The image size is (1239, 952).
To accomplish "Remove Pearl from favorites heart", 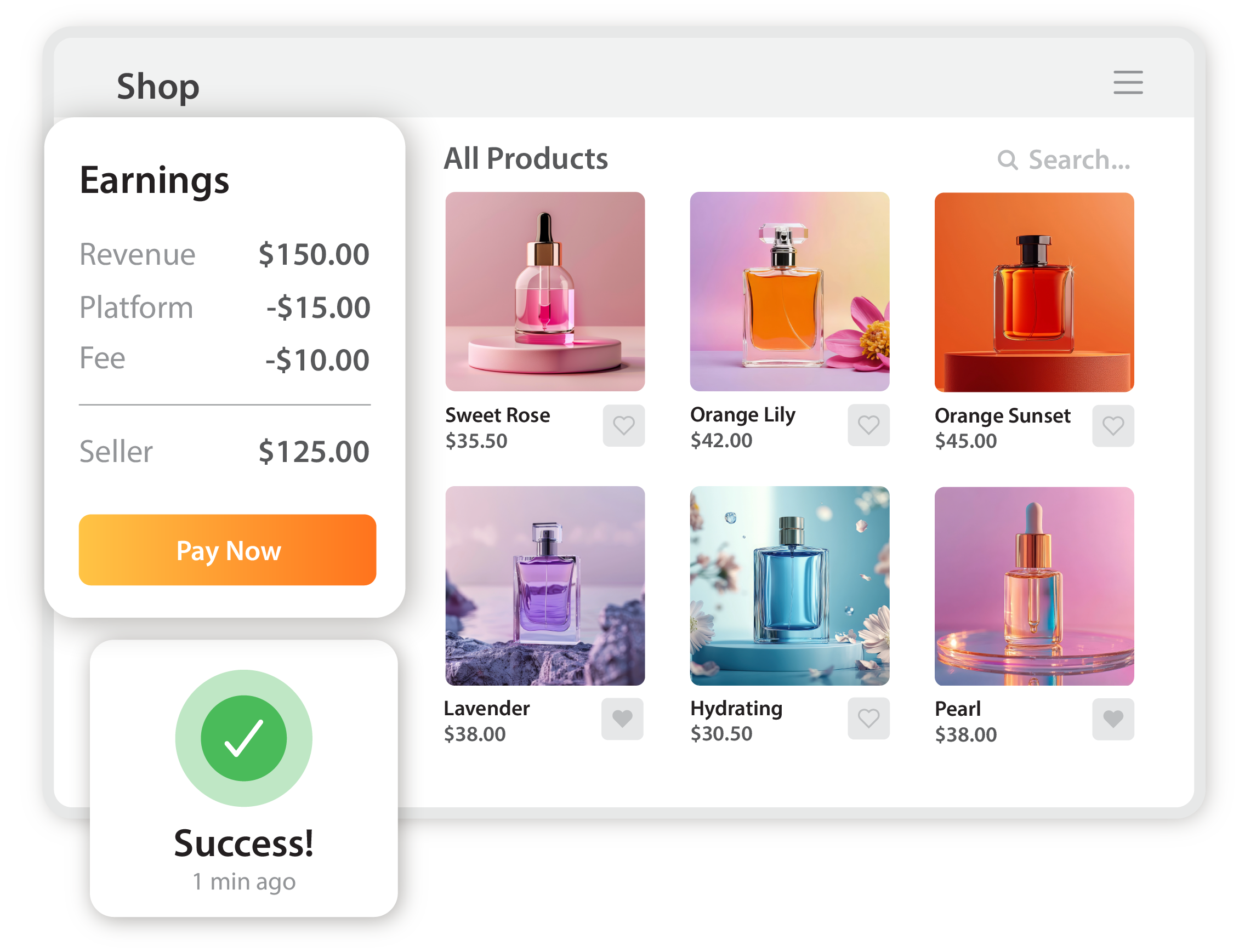I will point(1112,719).
